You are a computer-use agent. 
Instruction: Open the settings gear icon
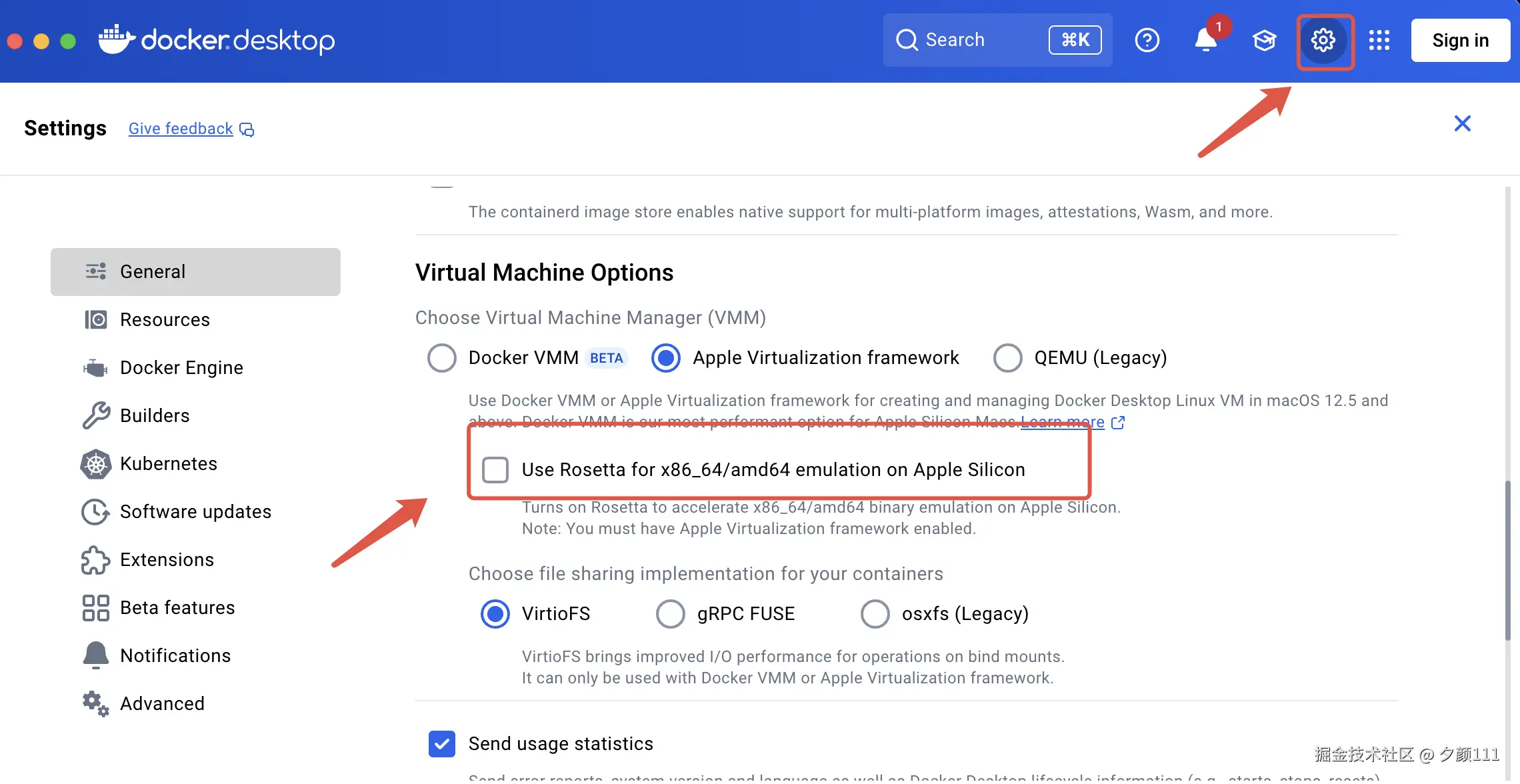point(1323,41)
